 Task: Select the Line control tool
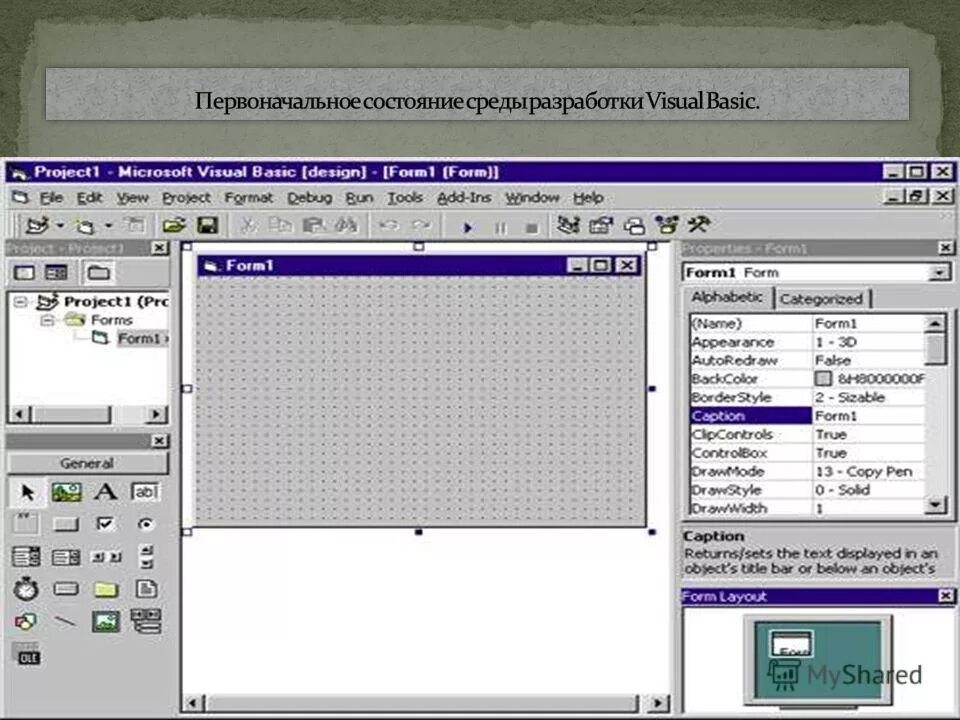(x=65, y=622)
